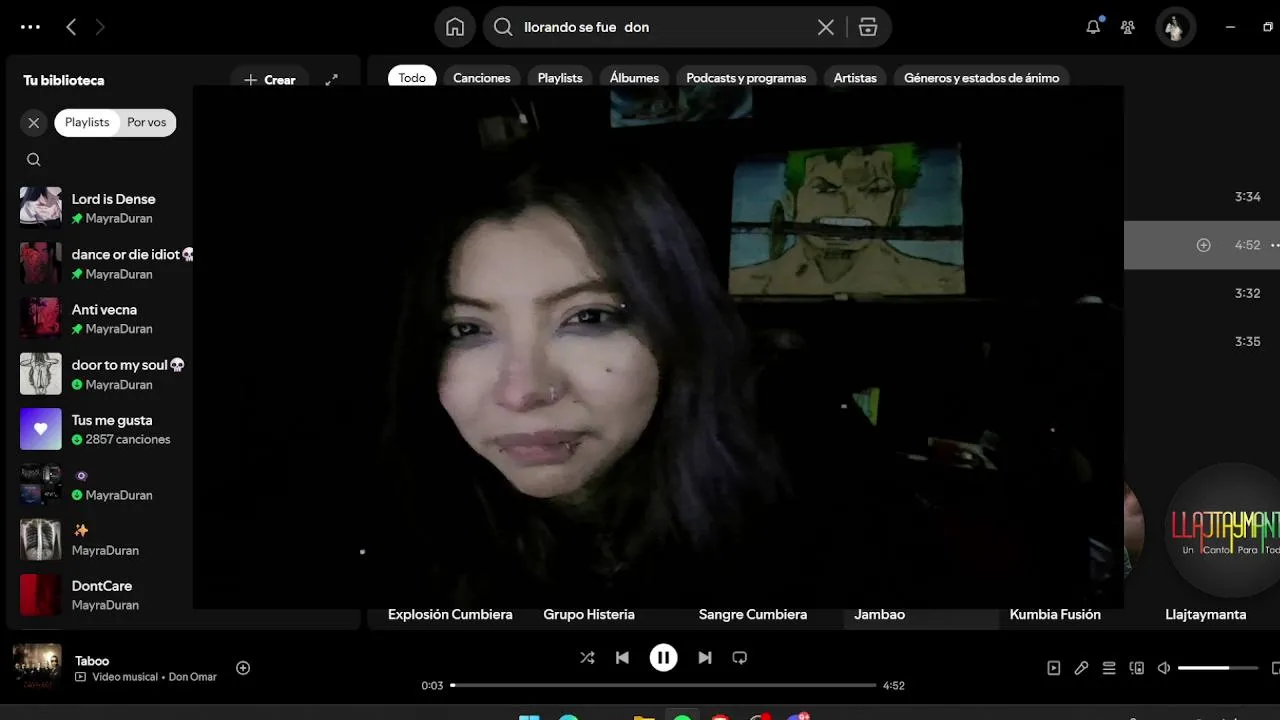This screenshot has height=720, width=1280.
Task: Open connect to a device
Action: coord(1136,668)
